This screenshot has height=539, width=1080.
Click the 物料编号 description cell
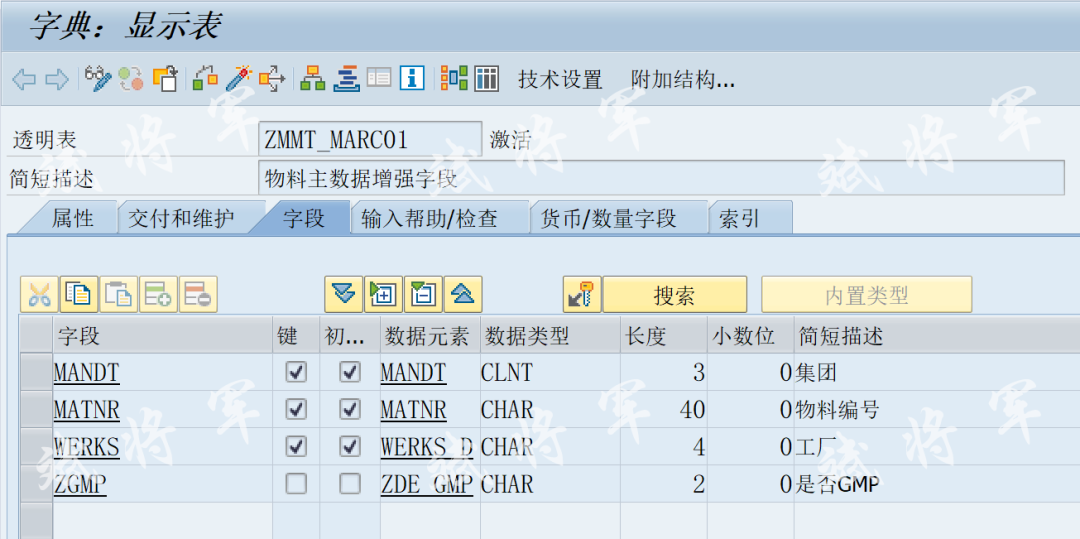(x=937, y=410)
